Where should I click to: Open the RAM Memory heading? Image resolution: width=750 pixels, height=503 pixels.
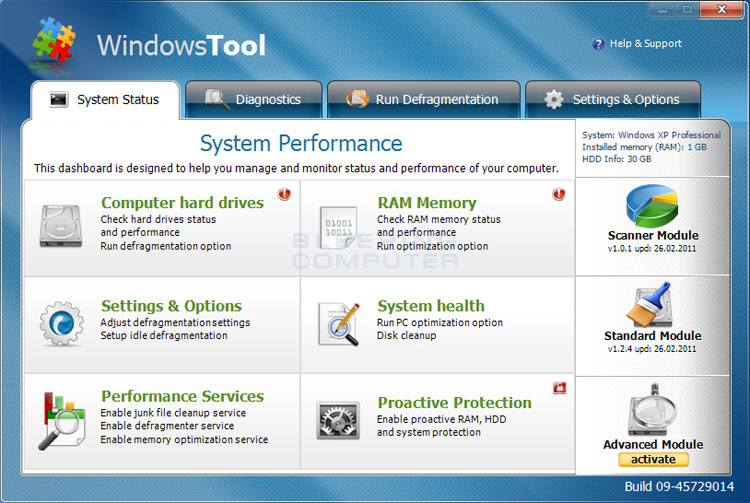tap(427, 203)
